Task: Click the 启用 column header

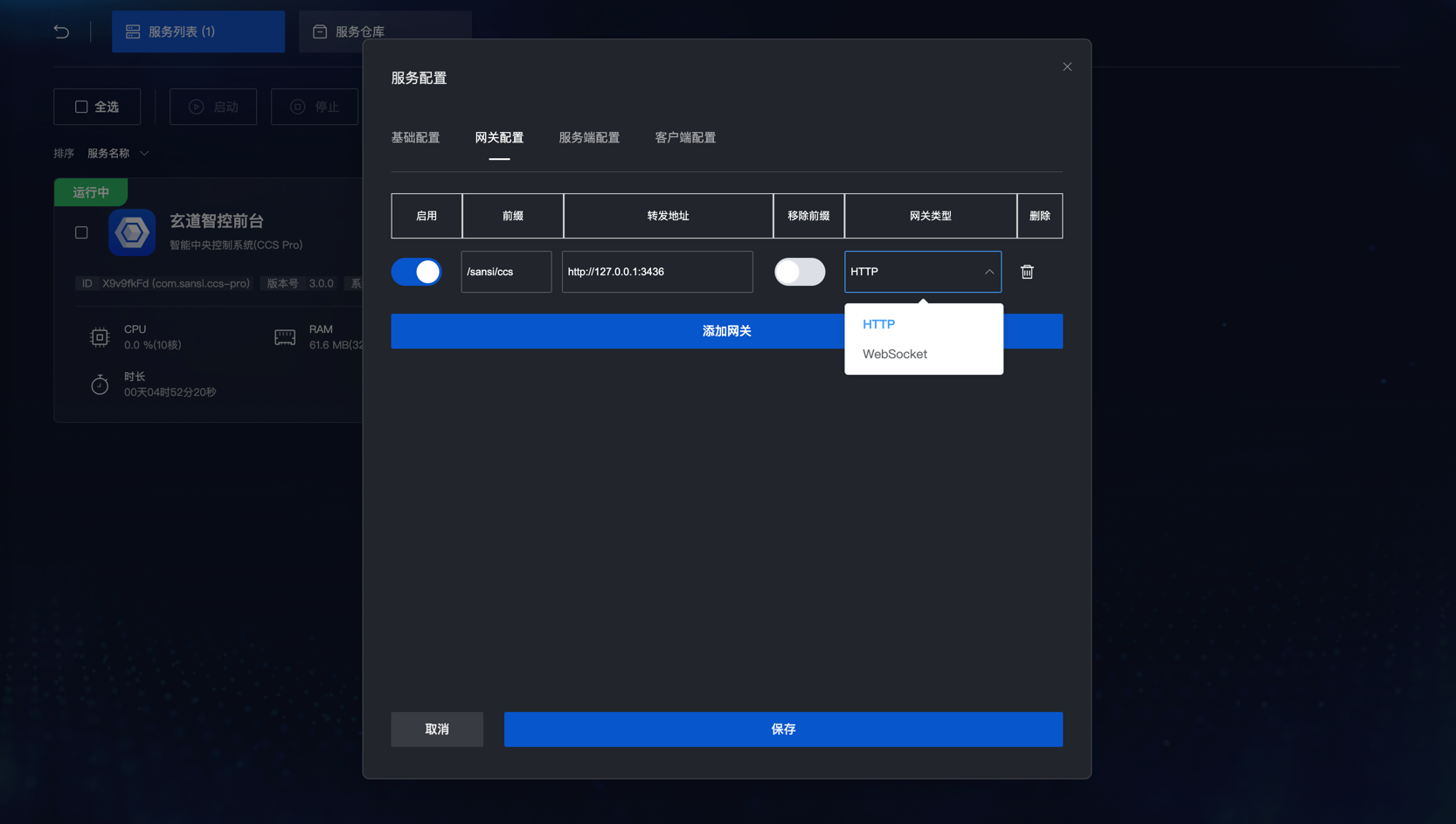Action: [426, 216]
